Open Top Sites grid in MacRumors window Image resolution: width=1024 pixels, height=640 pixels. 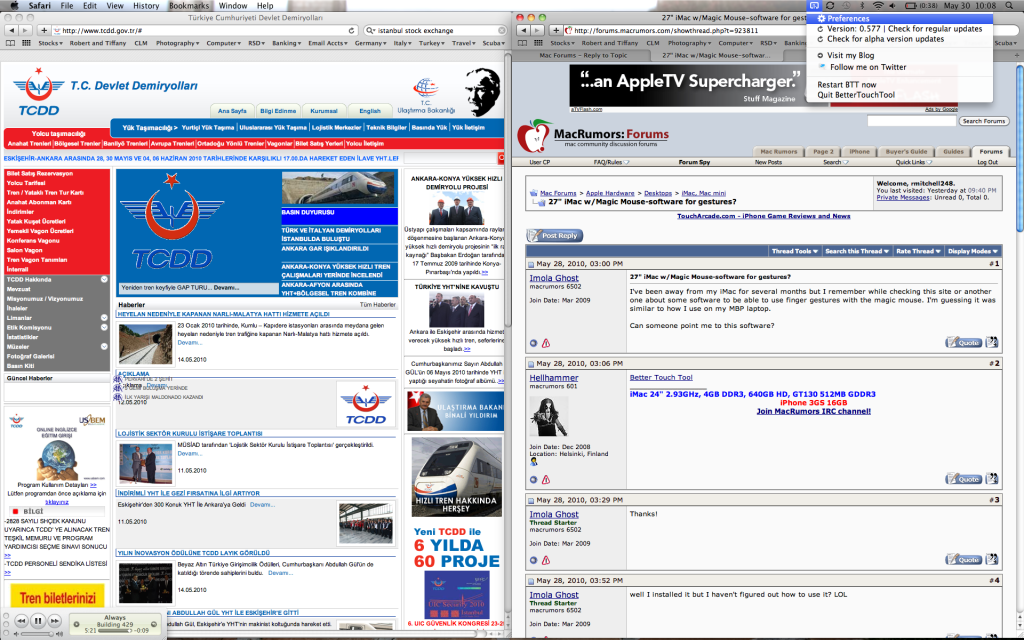coord(538,43)
